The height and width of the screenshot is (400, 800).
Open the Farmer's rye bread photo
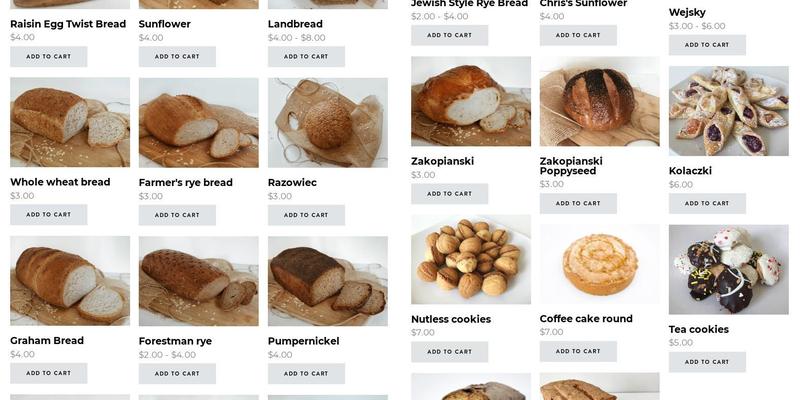198,122
